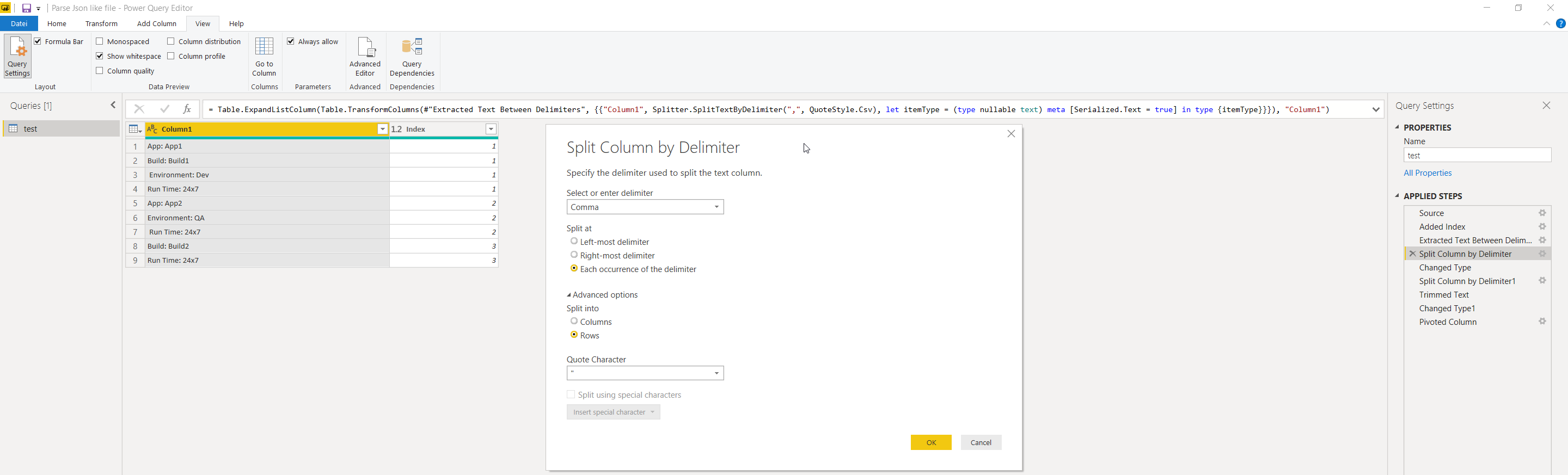Show Query Dependencies
Image resolution: width=1568 pixels, height=475 pixels.
pyautogui.click(x=412, y=56)
